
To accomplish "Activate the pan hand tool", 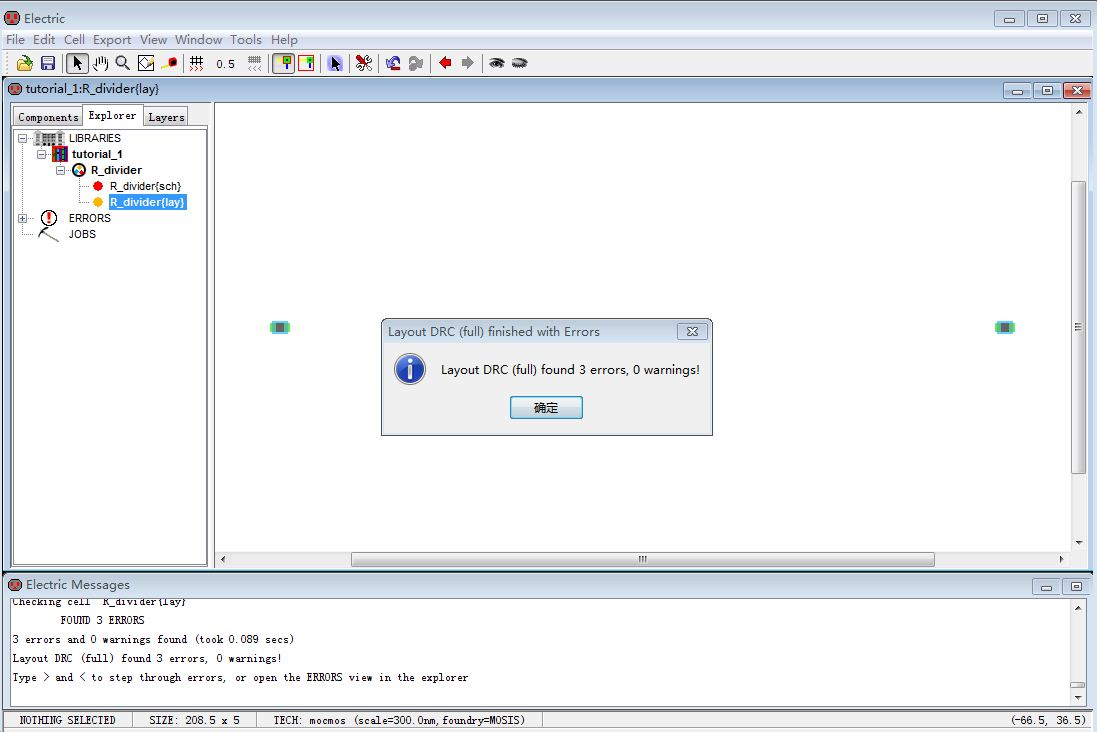I will (101, 64).
